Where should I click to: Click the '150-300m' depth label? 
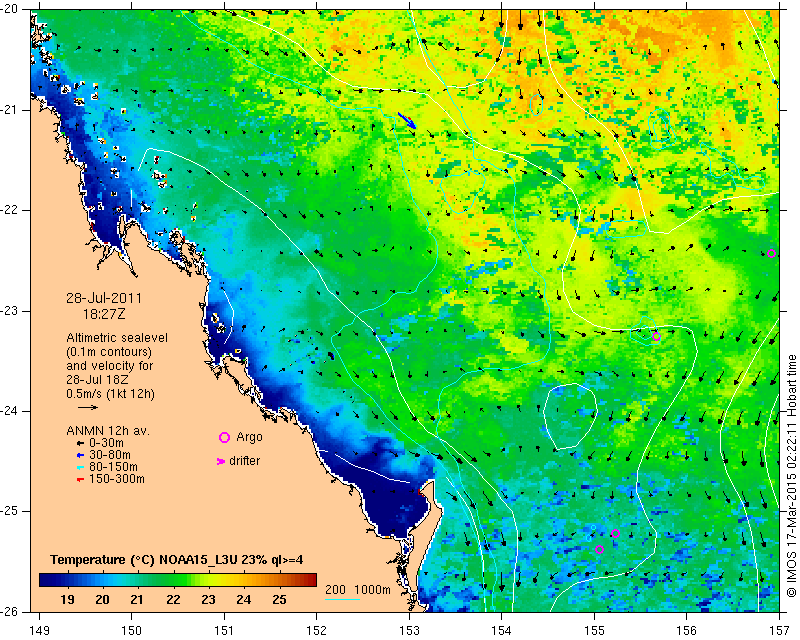coord(117,479)
